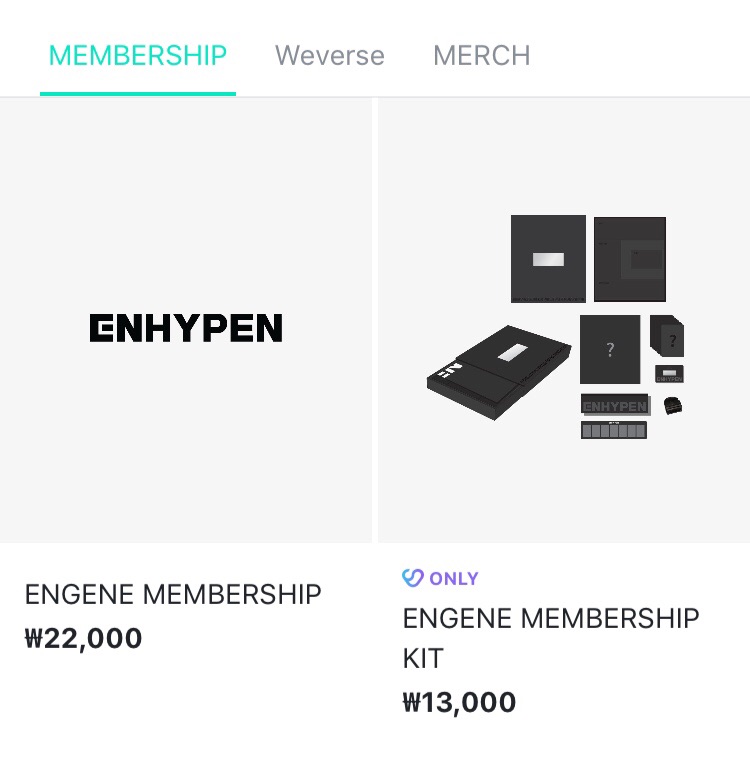Click the ENHYPEN slogan banner in kit image

[615, 406]
